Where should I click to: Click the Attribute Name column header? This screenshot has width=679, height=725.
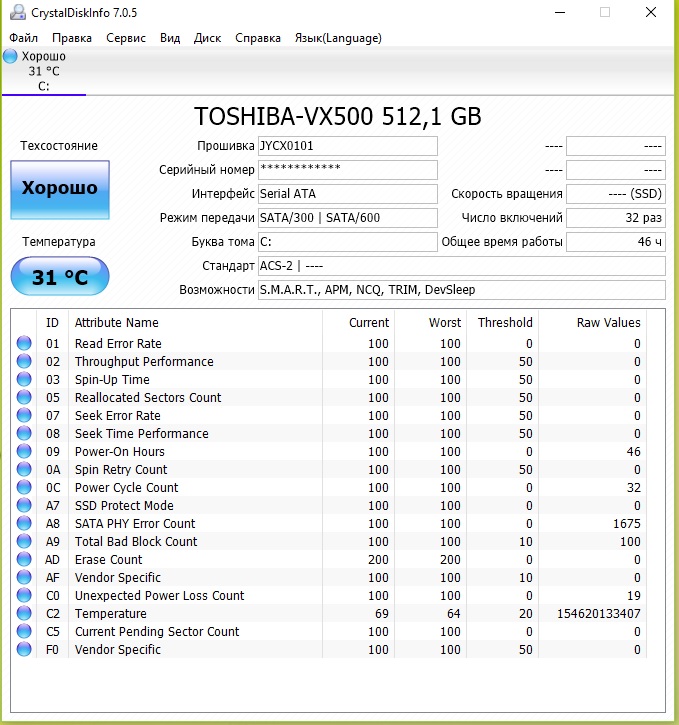coord(195,322)
